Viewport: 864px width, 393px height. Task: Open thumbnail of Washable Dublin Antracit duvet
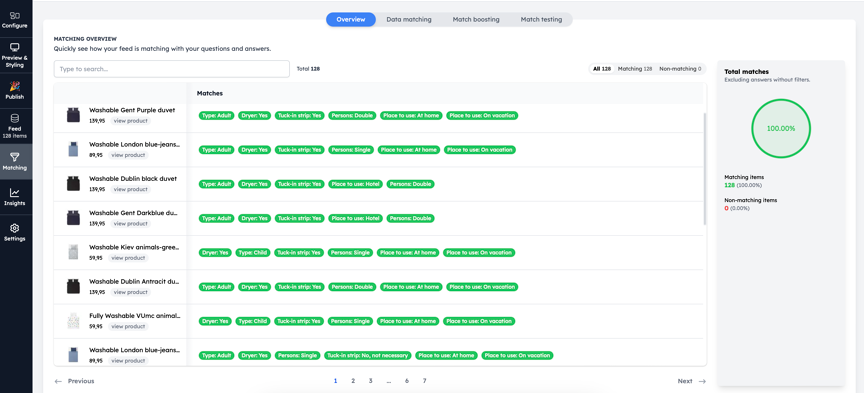coord(73,287)
